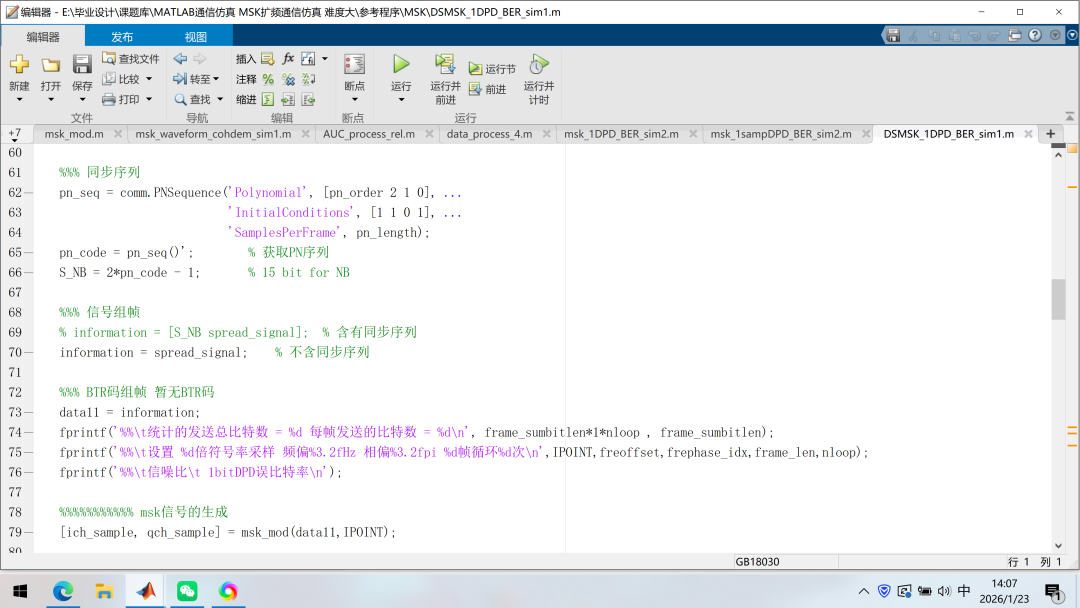Click the fixed-point data icon in Insert row
Viewport: 1080px width, 608px height.
point(308,59)
